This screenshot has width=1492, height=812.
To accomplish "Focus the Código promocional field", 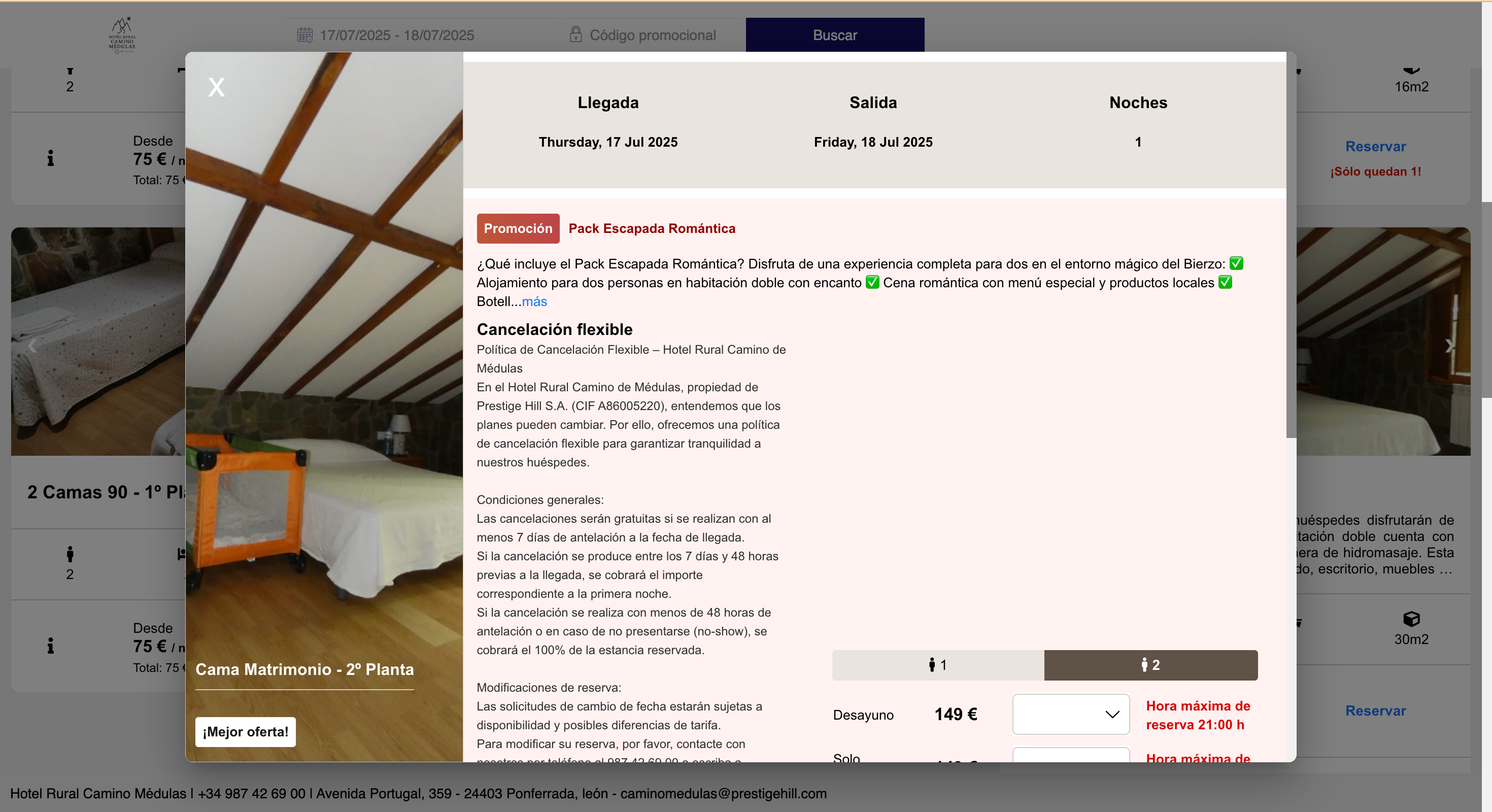I will [x=653, y=35].
